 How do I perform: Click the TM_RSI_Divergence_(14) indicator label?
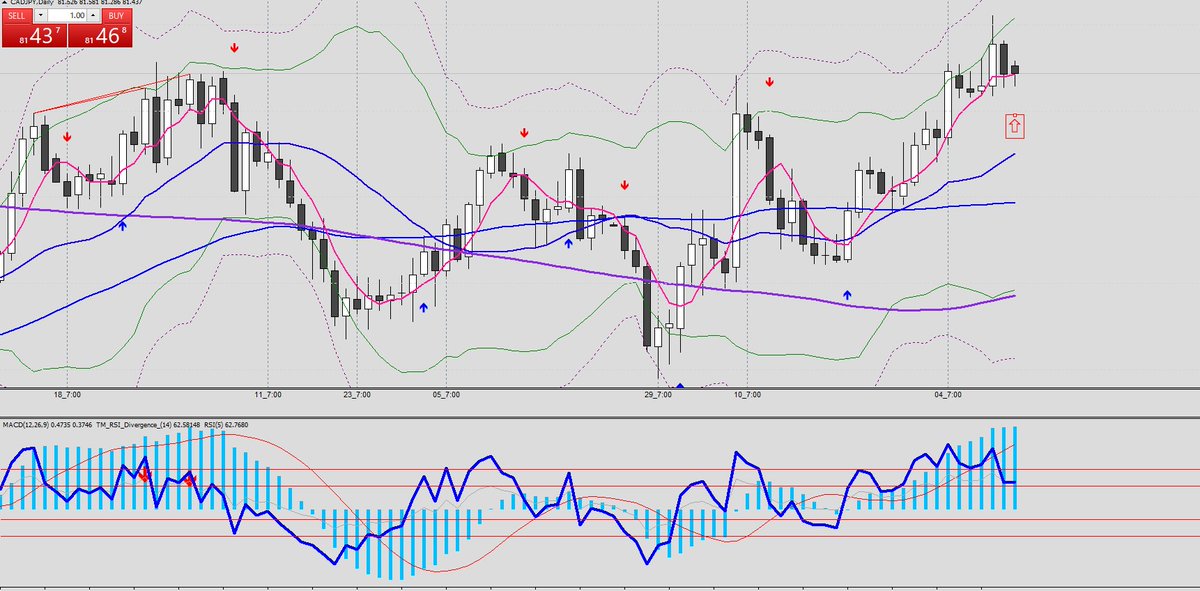(133, 425)
